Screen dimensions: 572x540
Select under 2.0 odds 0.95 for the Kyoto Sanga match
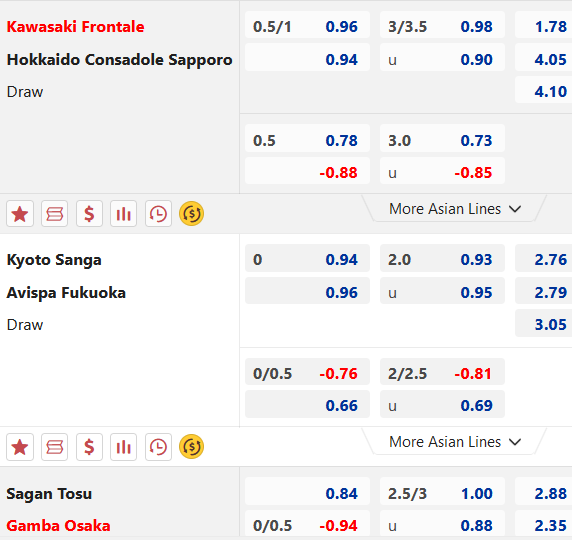(442, 292)
